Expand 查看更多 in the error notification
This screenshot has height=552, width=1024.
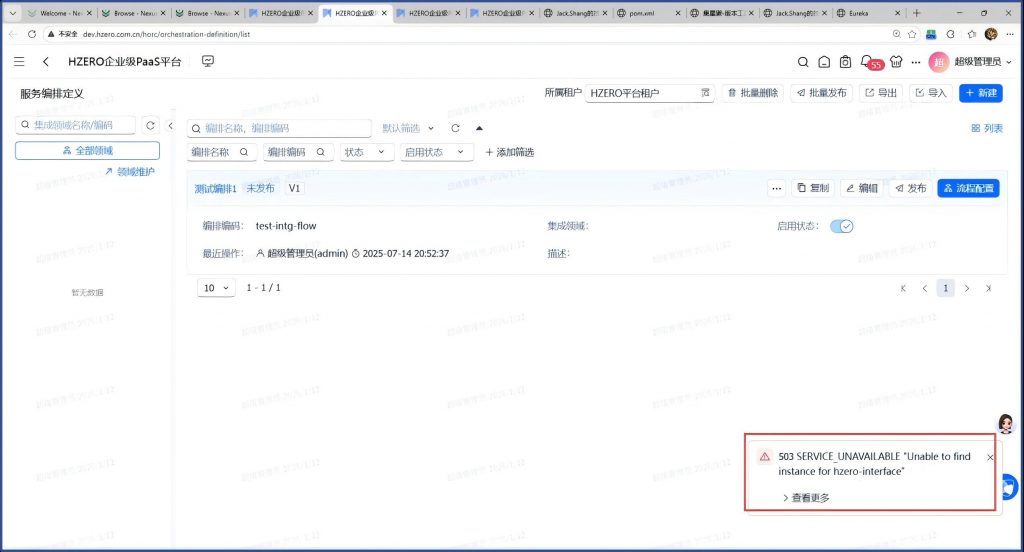pos(805,497)
